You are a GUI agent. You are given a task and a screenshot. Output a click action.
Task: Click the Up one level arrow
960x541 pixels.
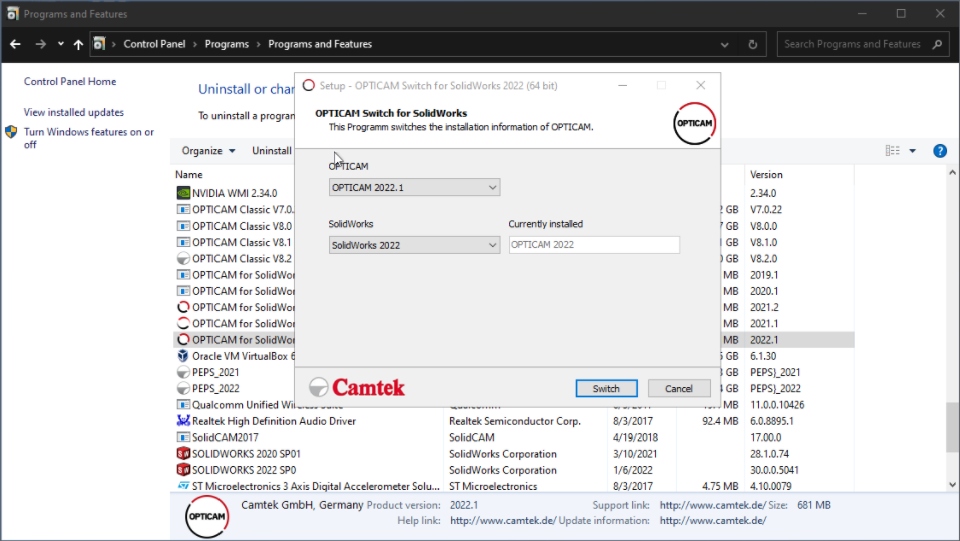point(78,44)
